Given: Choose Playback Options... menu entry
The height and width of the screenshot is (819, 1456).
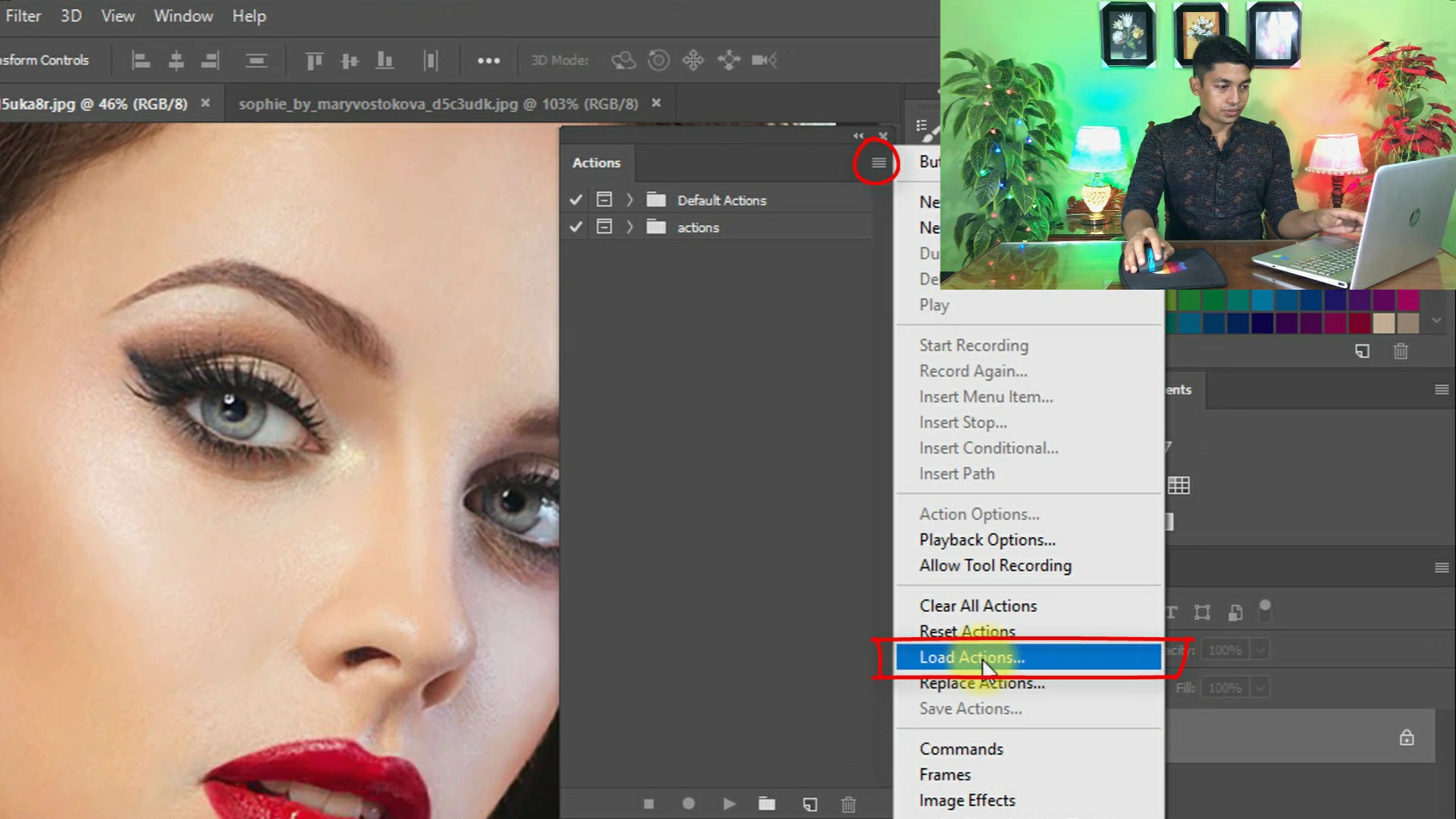Looking at the screenshot, I should pyautogui.click(x=1028, y=540).
